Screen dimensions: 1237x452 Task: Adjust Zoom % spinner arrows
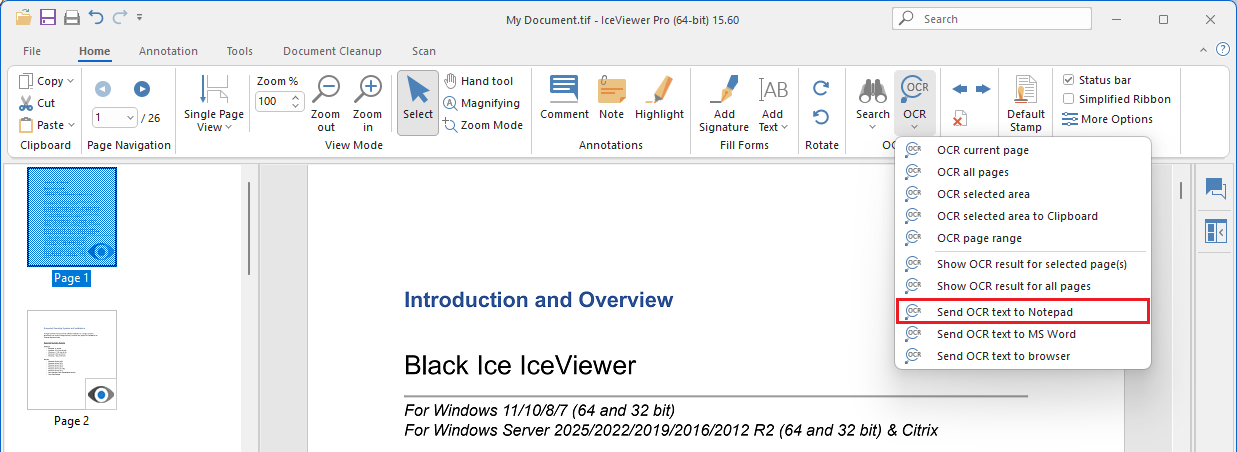pyautogui.click(x=295, y=101)
